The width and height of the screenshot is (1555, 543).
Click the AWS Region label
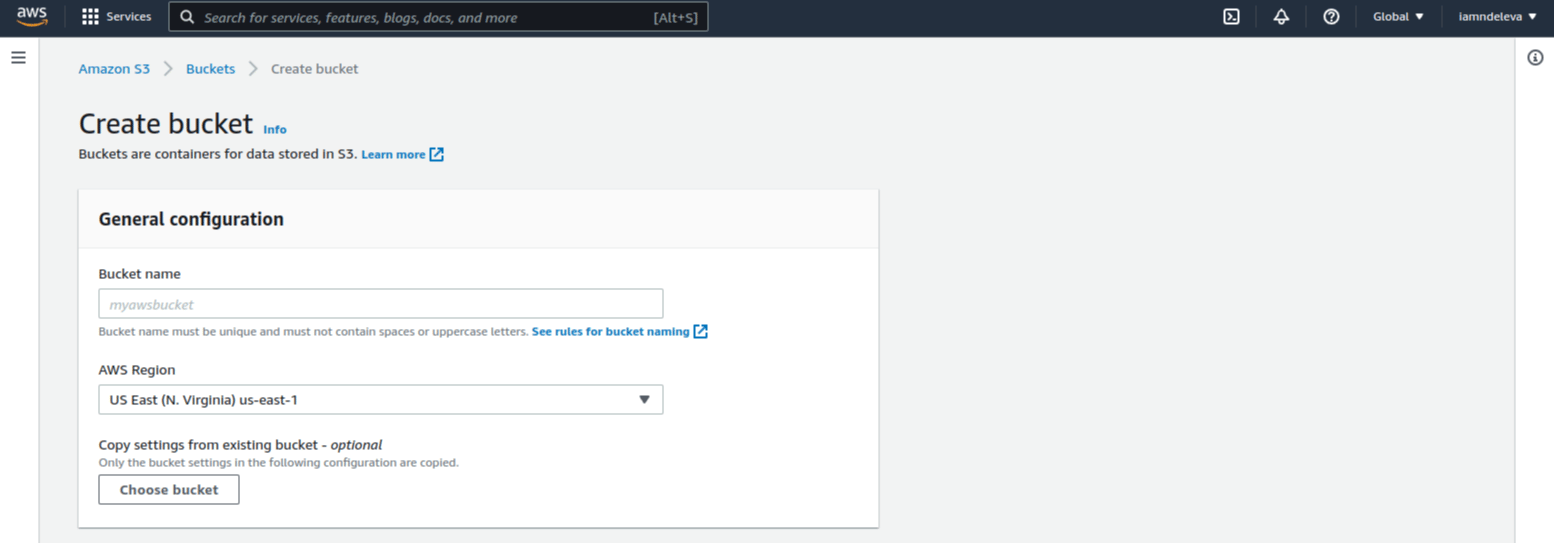[x=137, y=370]
